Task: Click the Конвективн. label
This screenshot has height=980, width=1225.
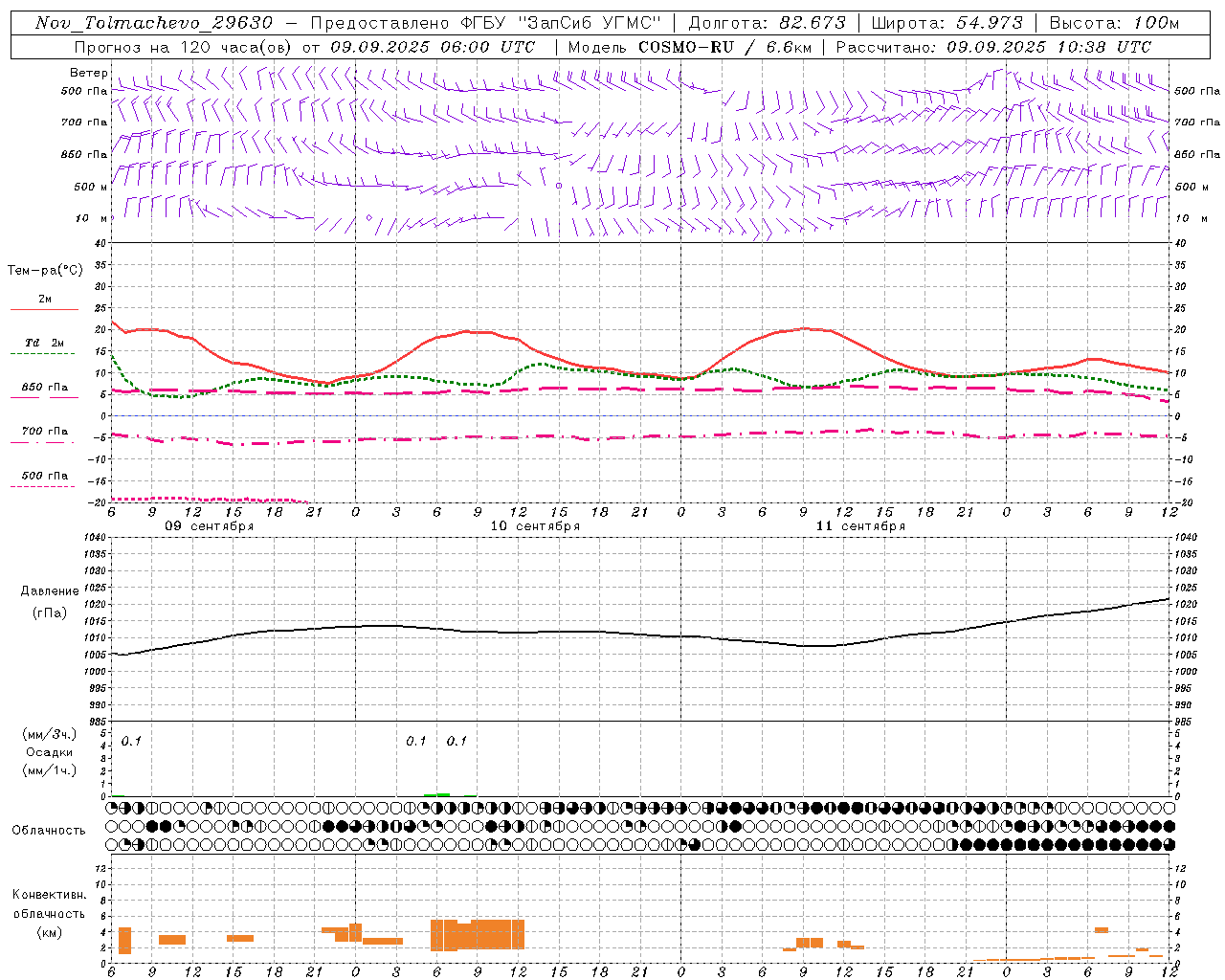Action: point(50,895)
